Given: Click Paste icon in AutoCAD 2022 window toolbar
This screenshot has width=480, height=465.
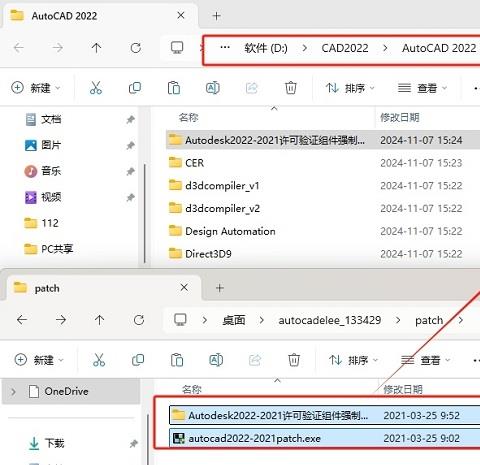Looking at the screenshot, I should tap(174, 88).
